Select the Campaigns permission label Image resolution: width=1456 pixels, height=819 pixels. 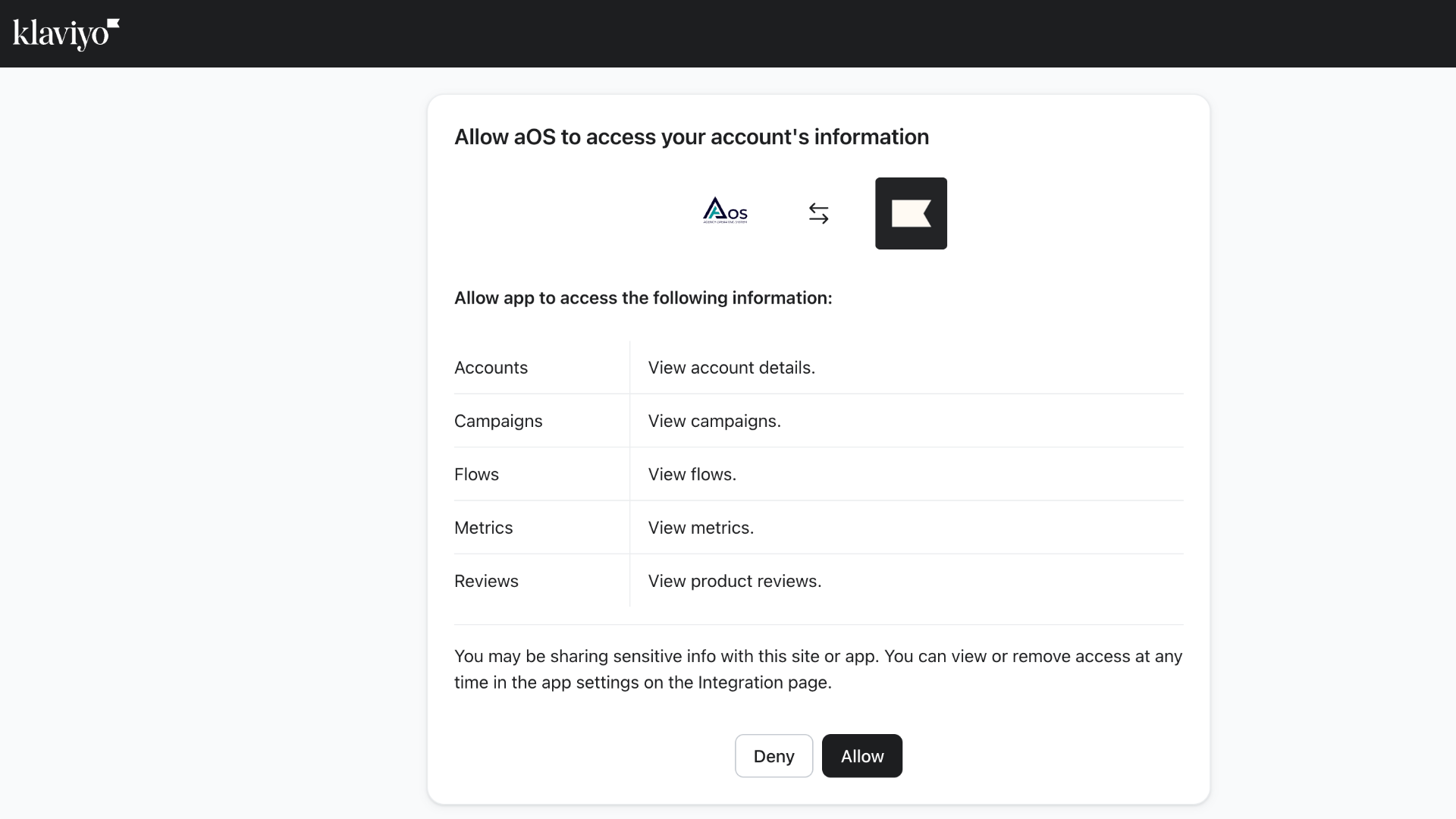pyautogui.click(x=498, y=421)
